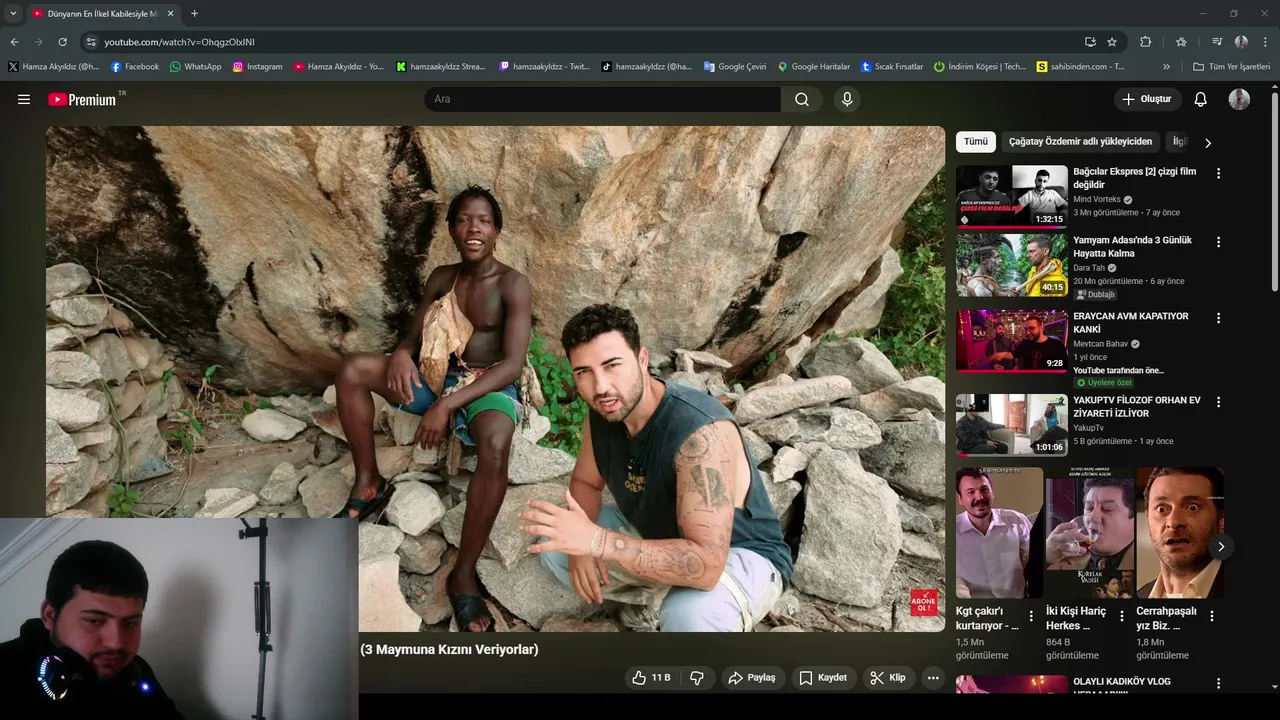The height and width of the screenshot is (720, 1280).
Task: Open the Yamyam Adası'nda 3 Günlük thumbnail
Action: (1011, 265)
